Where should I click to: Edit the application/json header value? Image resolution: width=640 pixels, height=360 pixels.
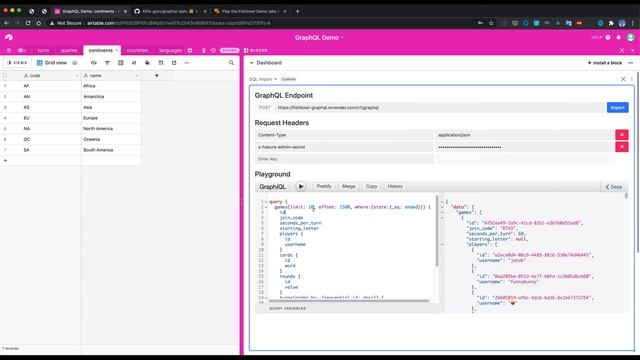[524, 135]
